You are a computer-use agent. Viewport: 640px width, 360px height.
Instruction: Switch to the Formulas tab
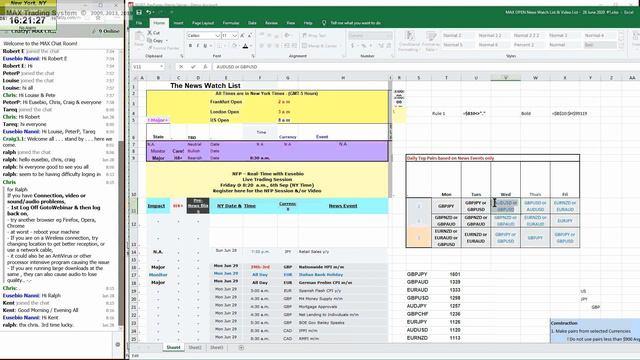pyautogui.click(x=231, y=23)
